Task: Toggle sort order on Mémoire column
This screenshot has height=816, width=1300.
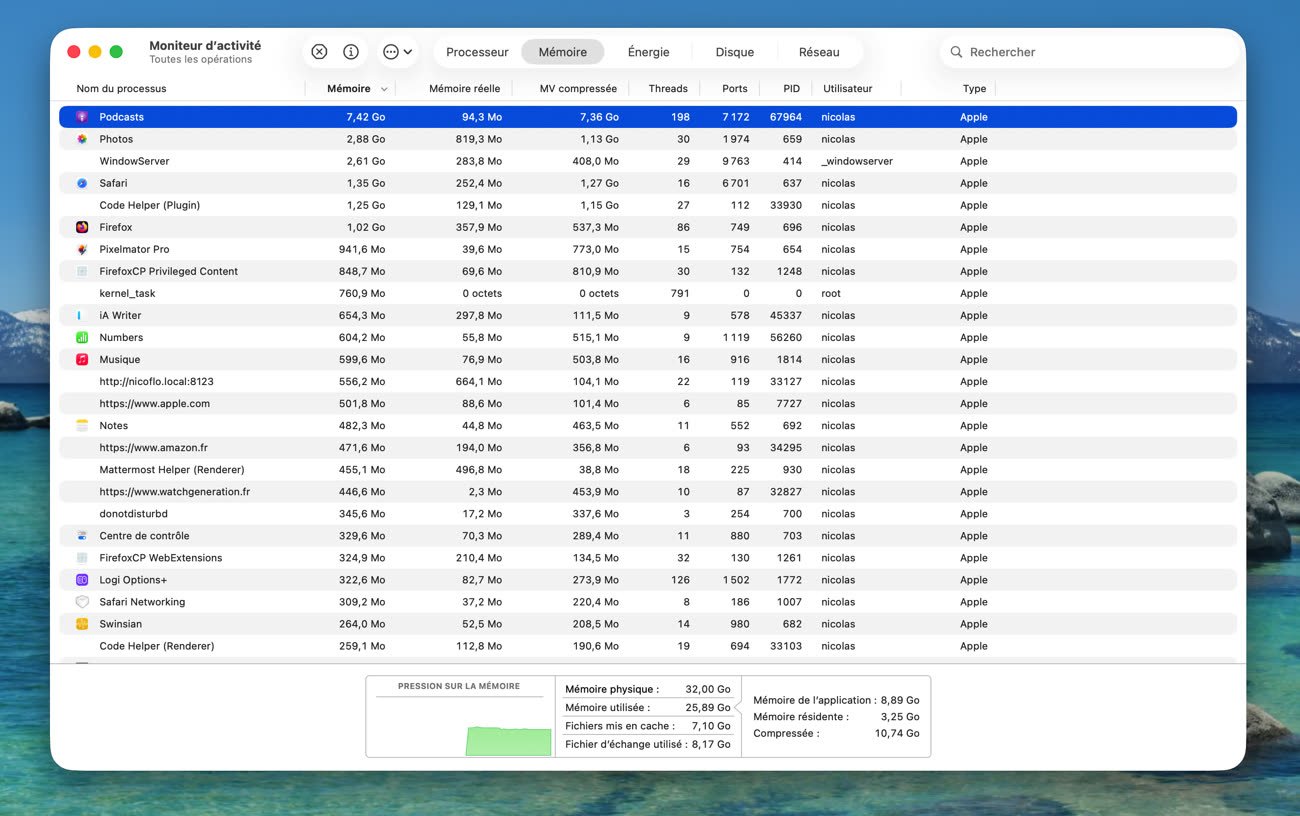Action: (x=349, y=89)
